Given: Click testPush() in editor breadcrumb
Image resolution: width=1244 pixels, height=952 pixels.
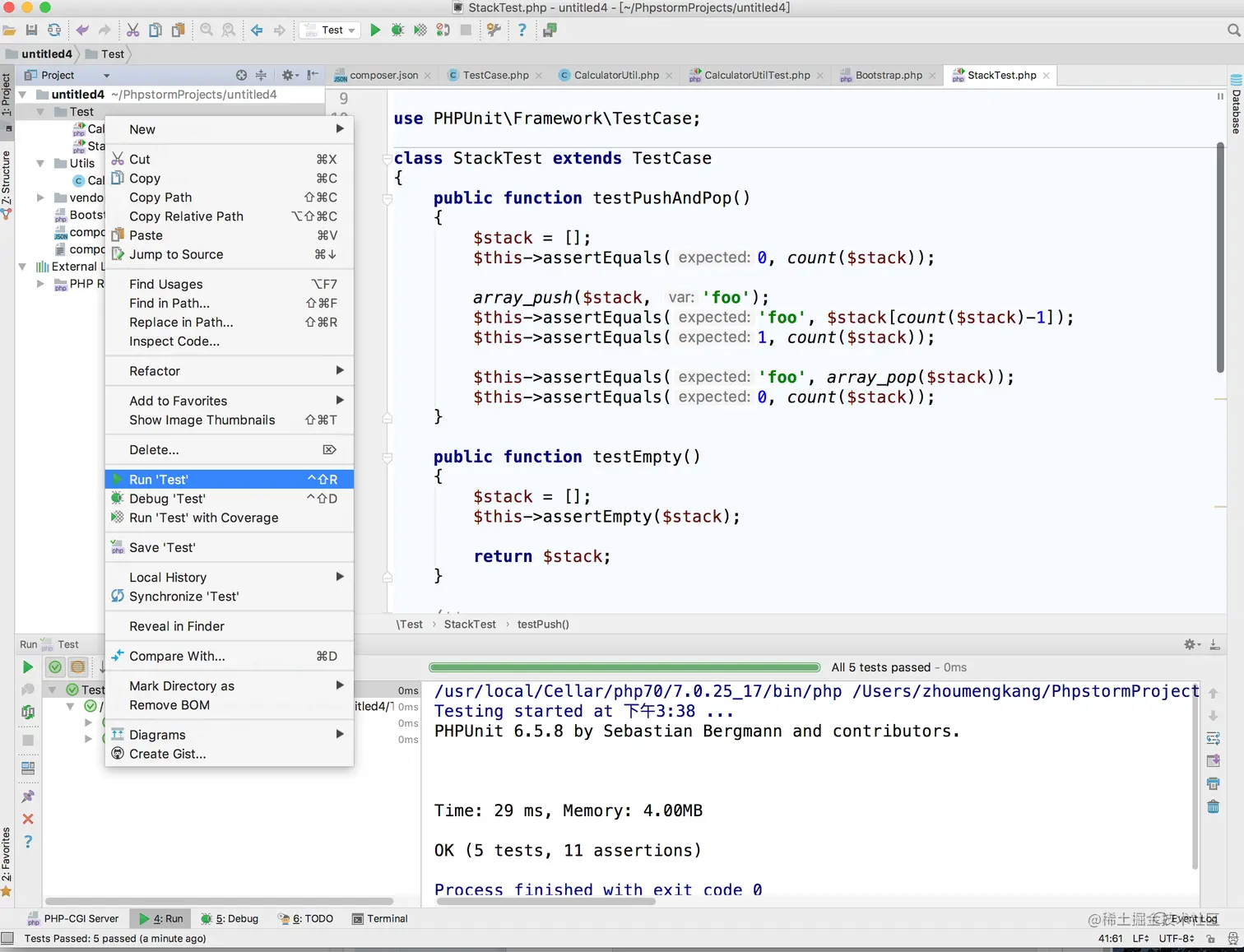Looking at the screenshot, I should 543,625.
